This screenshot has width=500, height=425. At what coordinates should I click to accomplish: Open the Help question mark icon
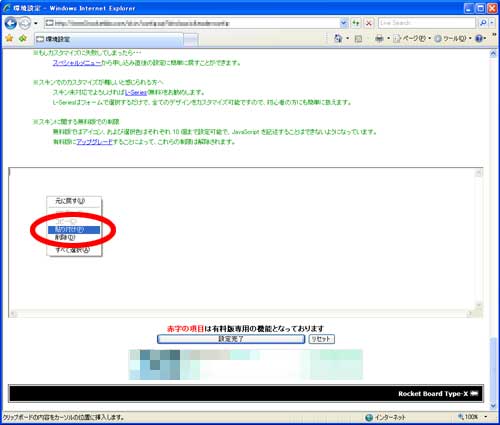coord(479,39)
